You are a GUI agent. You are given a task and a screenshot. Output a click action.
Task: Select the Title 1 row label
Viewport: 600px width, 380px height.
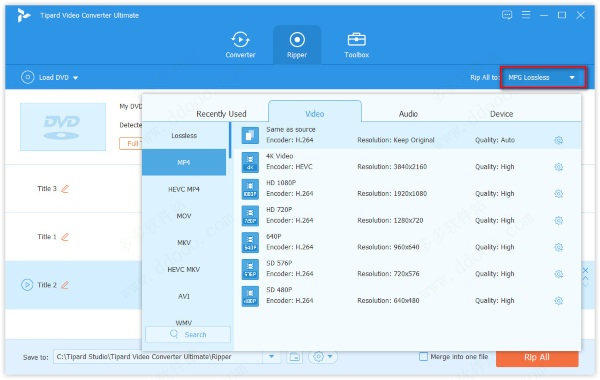(x=47, y=237)
